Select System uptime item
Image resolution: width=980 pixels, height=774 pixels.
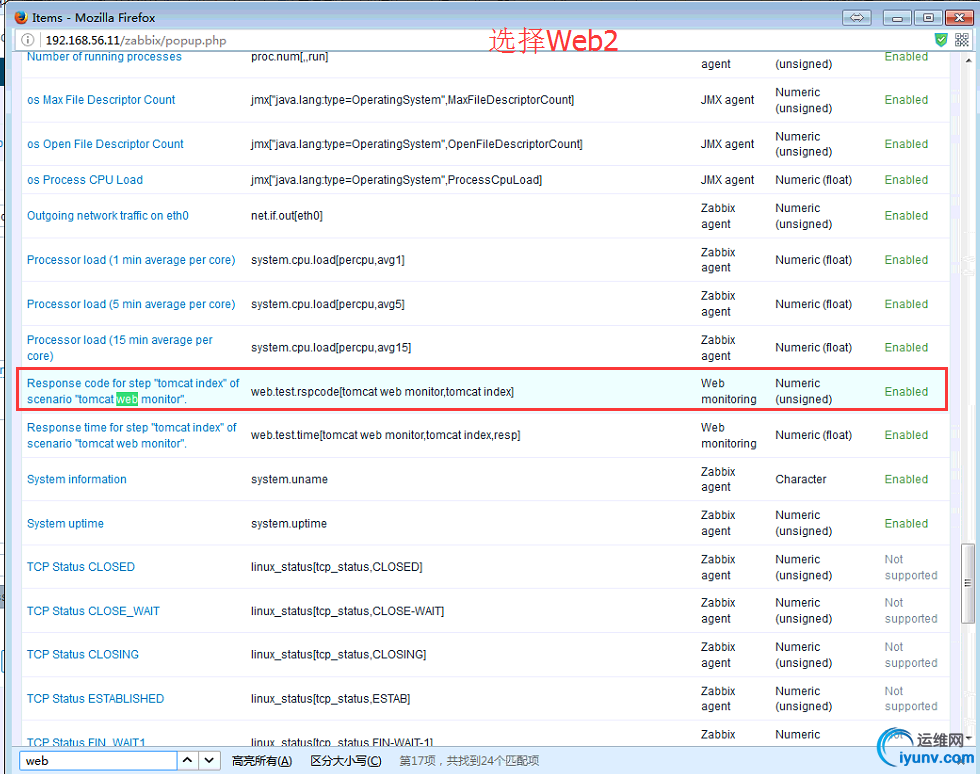pyautogui.click(x=66, y=524)
